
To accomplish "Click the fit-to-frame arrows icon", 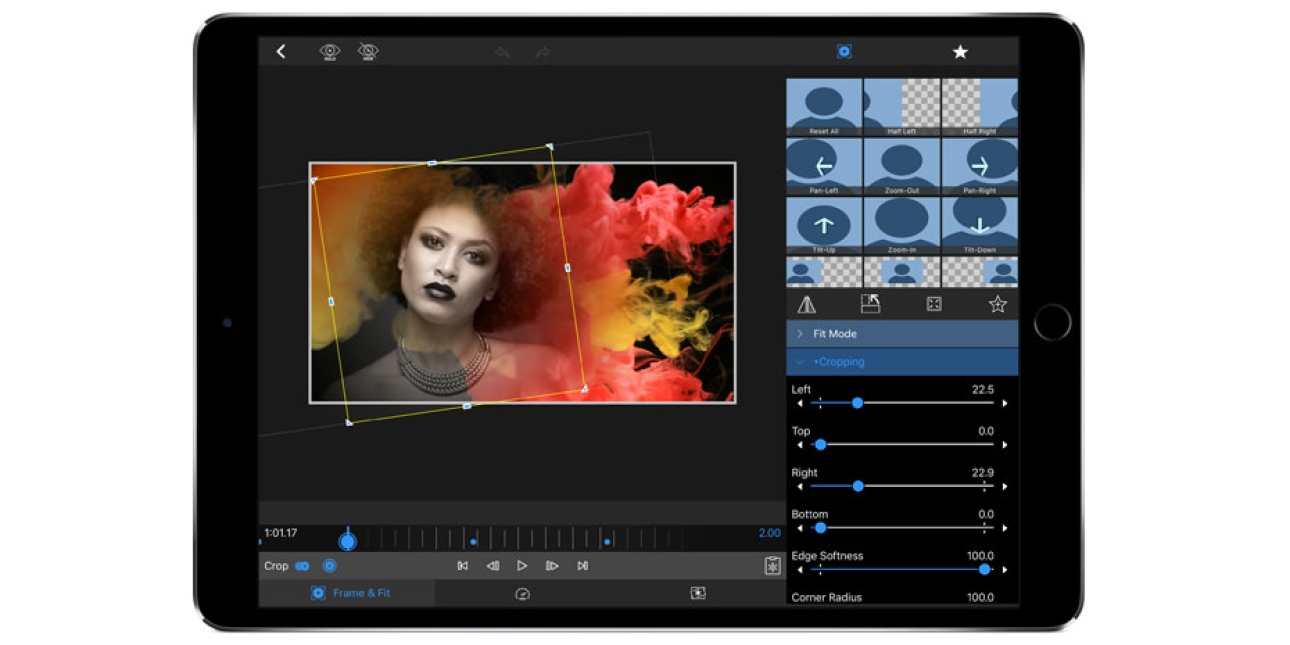I will click(x=934, y=304).
